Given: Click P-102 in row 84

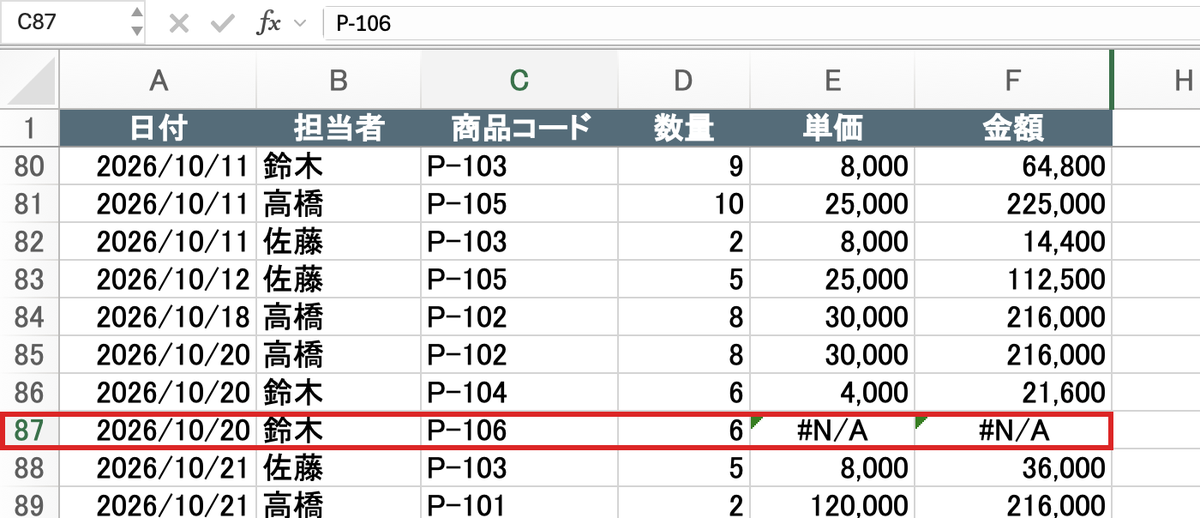Looking at the screenshot, I should click(x=518, y=317).
